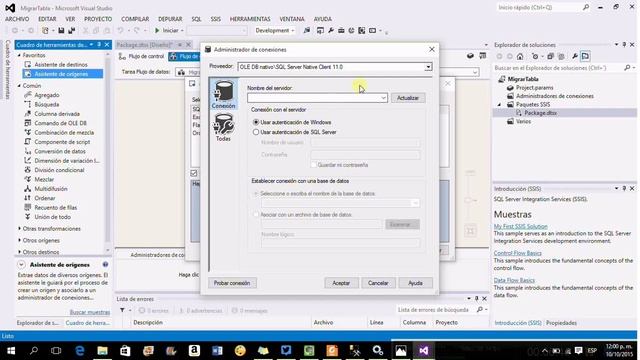This screenshot has width=640, height=360.
Task: Collapse the Paquetes SSIS tree node
Action: pos(500,105)
